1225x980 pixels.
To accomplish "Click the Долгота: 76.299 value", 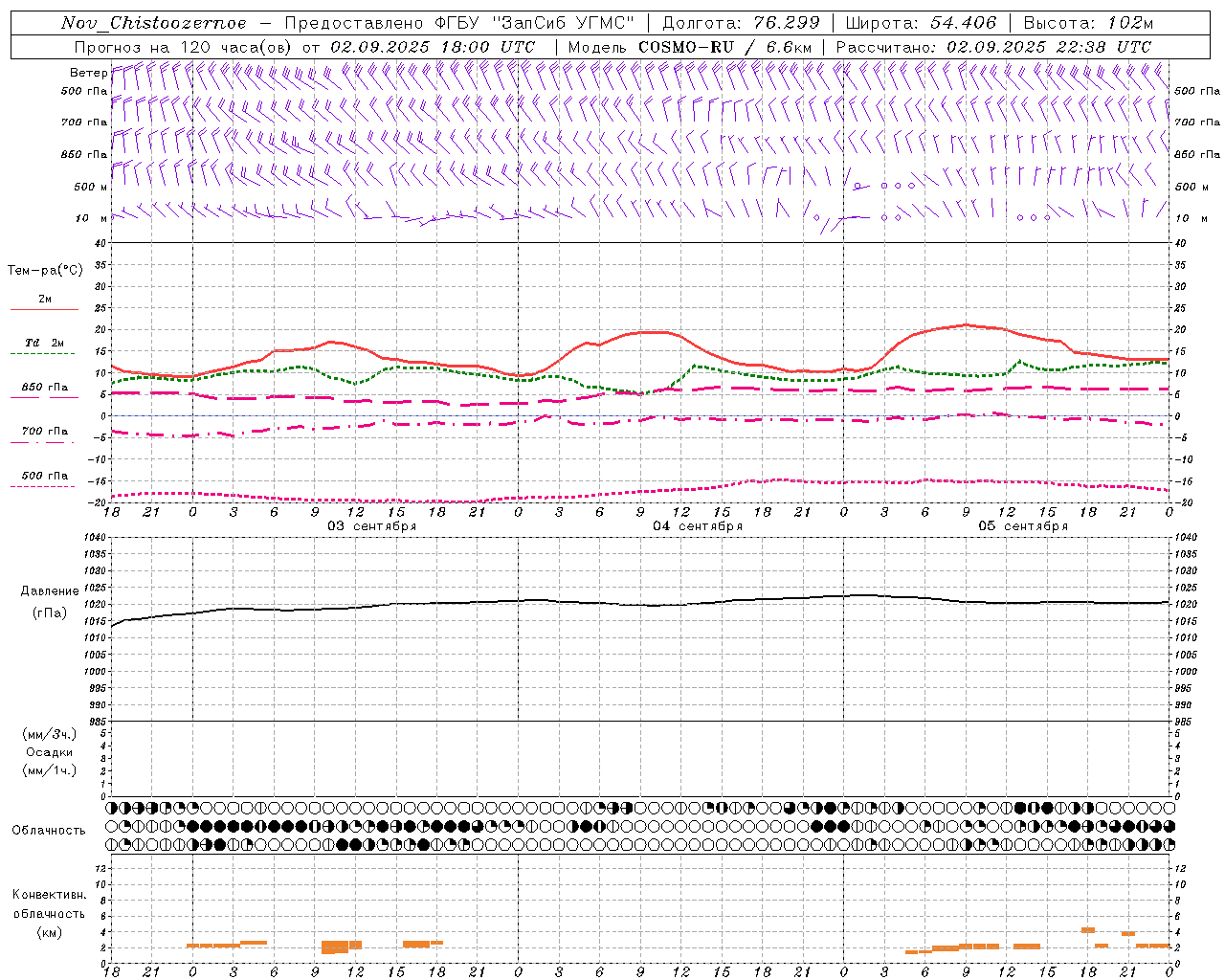I will coord(741,23).
